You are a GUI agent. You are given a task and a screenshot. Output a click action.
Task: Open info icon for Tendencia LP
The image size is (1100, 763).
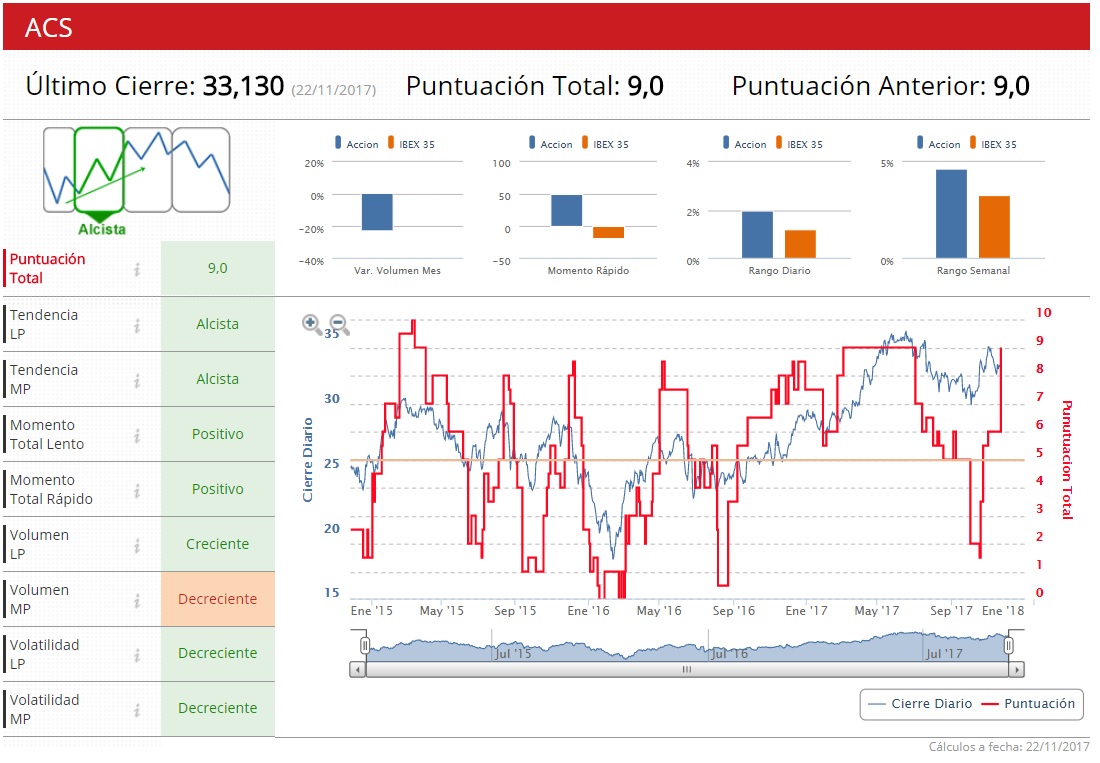point(138,325)
